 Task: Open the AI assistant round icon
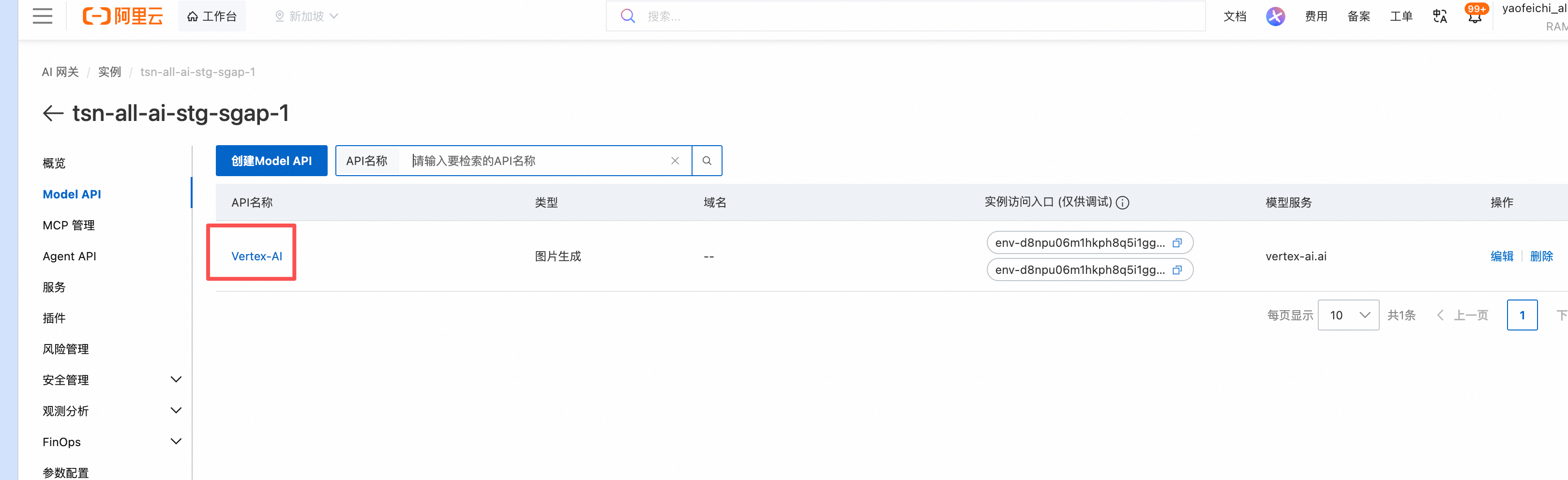click(1275, 16)
